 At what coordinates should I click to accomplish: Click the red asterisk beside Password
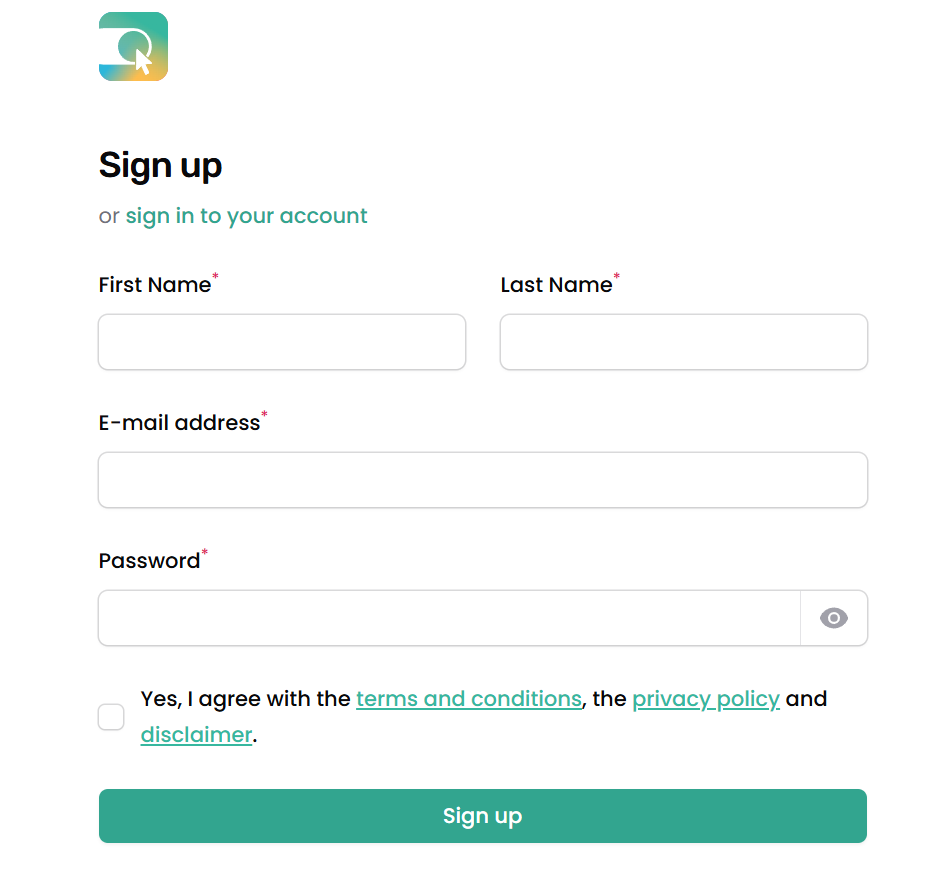click(x=205, y=552)
